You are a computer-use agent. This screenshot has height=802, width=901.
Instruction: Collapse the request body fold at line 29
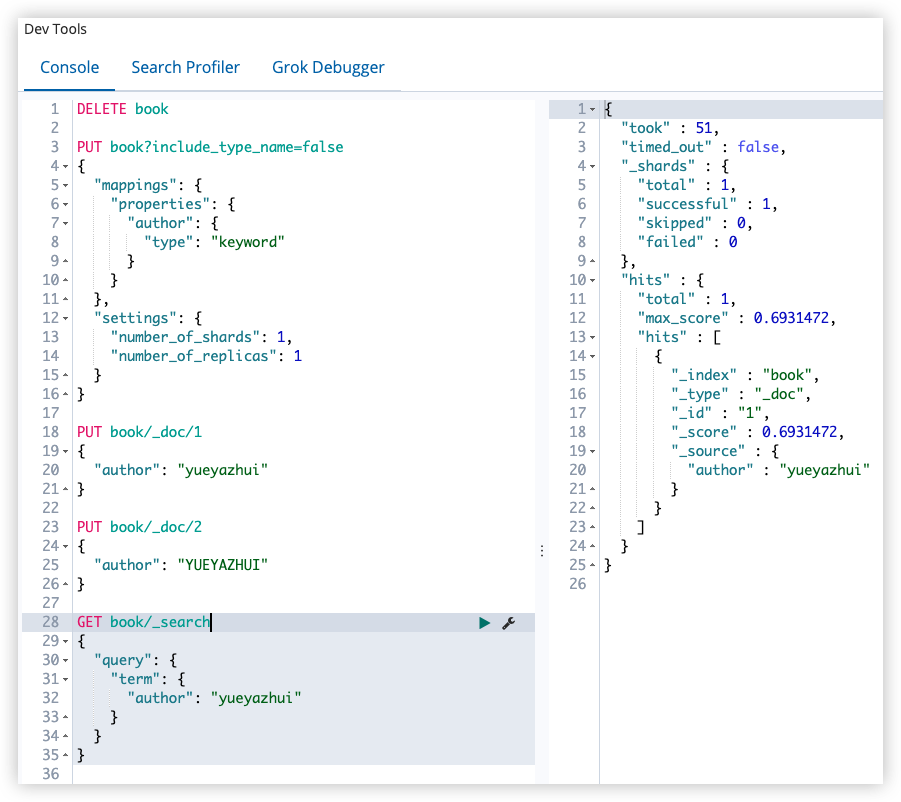coord(66,641)
